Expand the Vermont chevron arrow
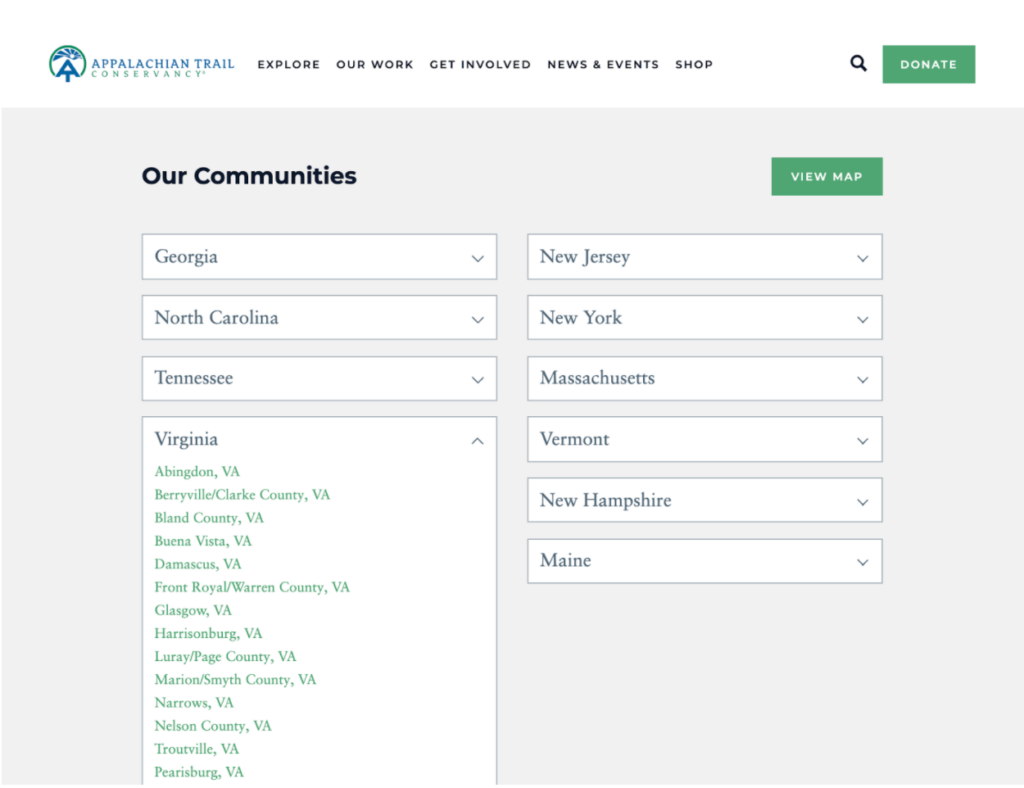 862,441
